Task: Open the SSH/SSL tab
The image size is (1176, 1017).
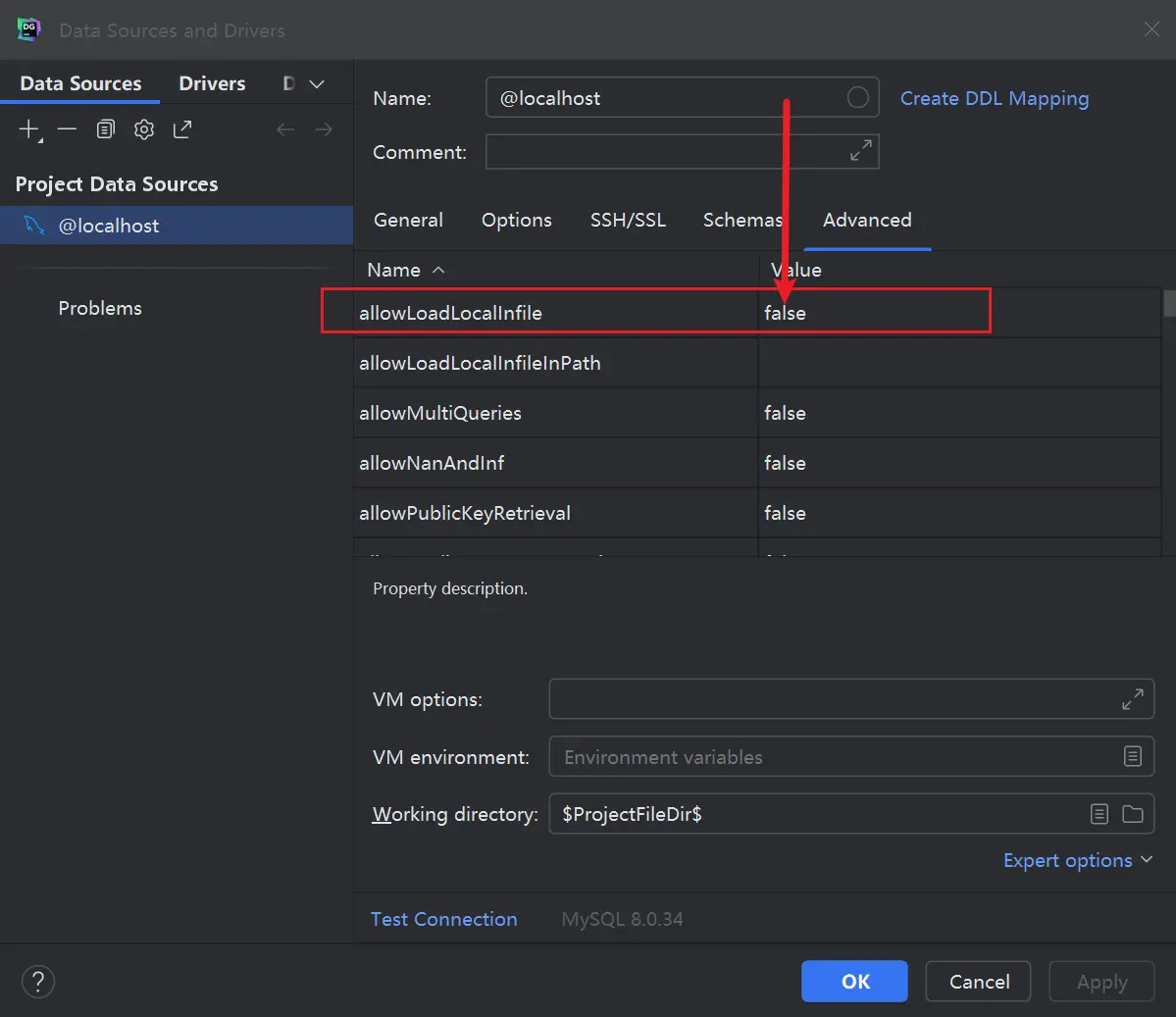Action: tap(628, 220)
